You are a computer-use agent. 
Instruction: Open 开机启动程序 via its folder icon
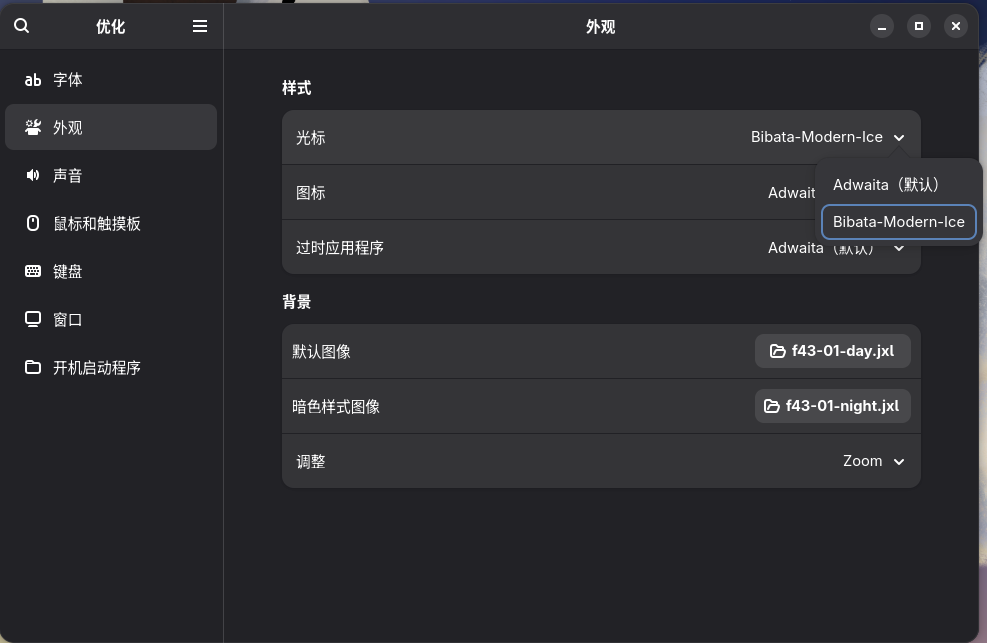(31, 367)
